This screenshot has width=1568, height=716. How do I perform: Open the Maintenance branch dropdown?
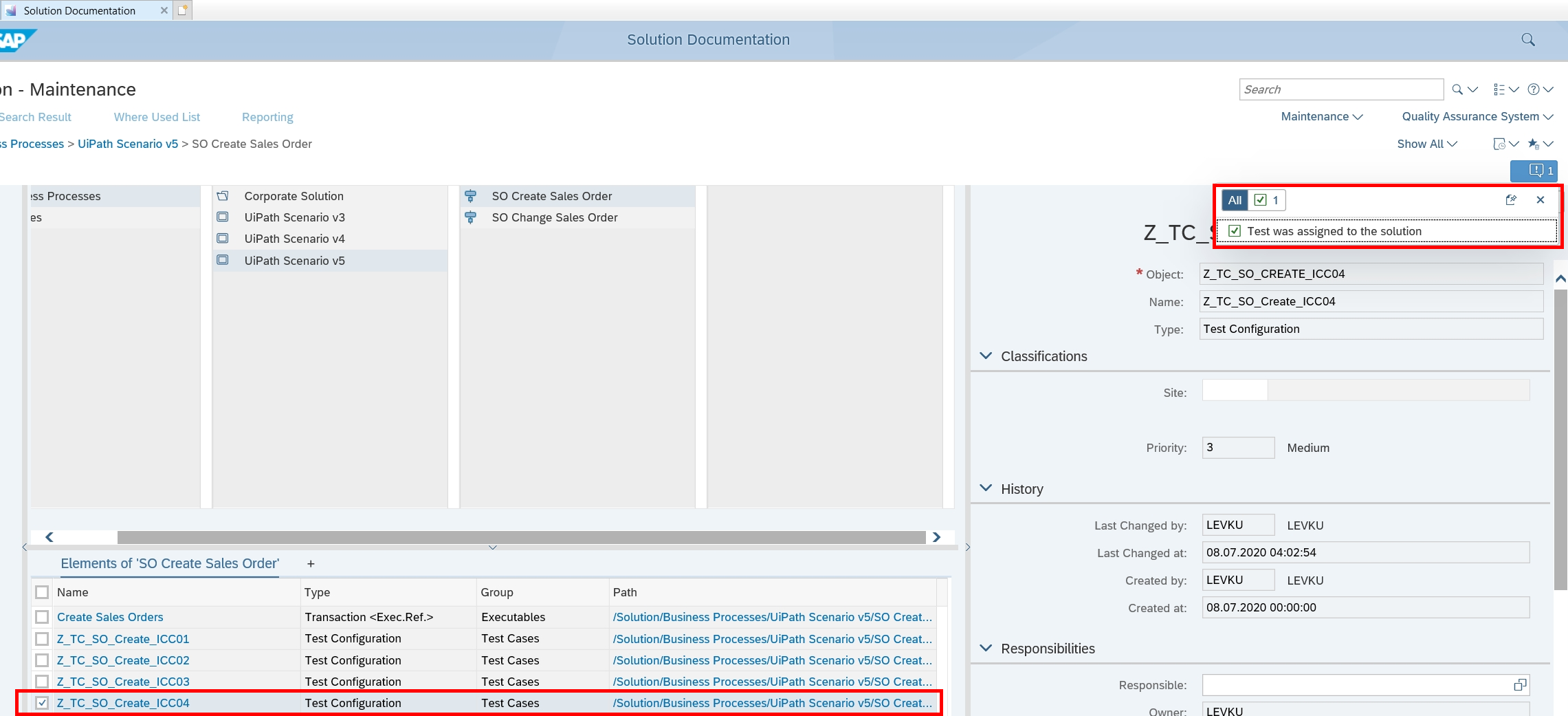pos(1321,117)
